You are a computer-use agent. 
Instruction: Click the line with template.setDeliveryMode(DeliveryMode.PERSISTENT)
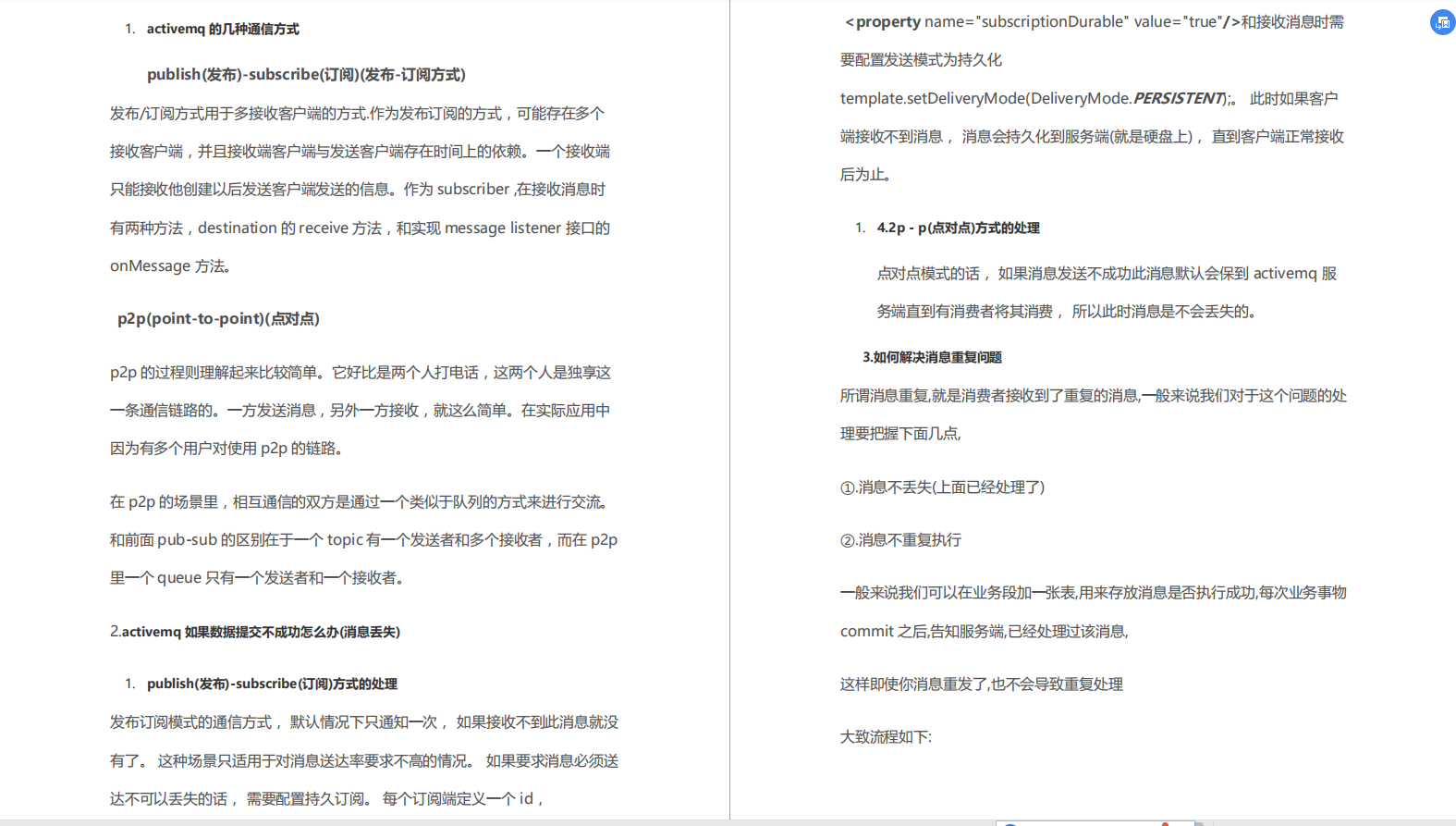1089,98
